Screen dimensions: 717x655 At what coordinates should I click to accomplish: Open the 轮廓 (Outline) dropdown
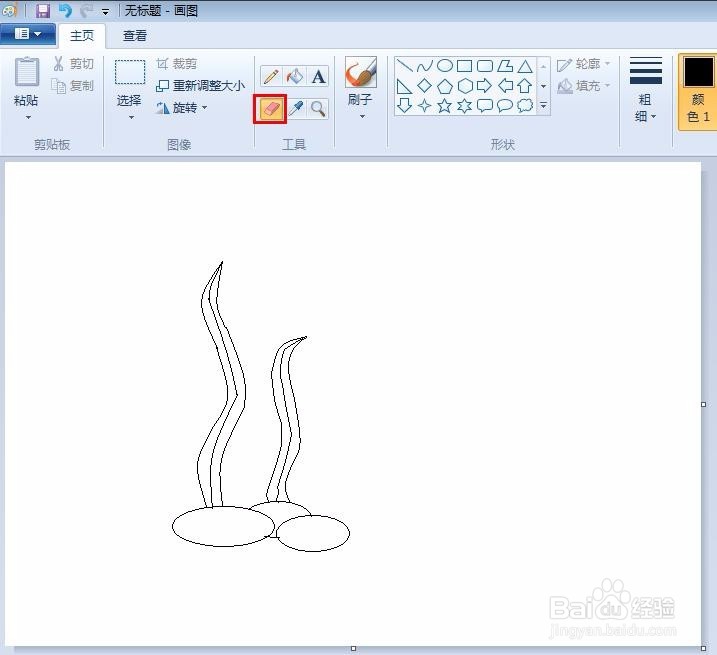(x=583, y=64)
